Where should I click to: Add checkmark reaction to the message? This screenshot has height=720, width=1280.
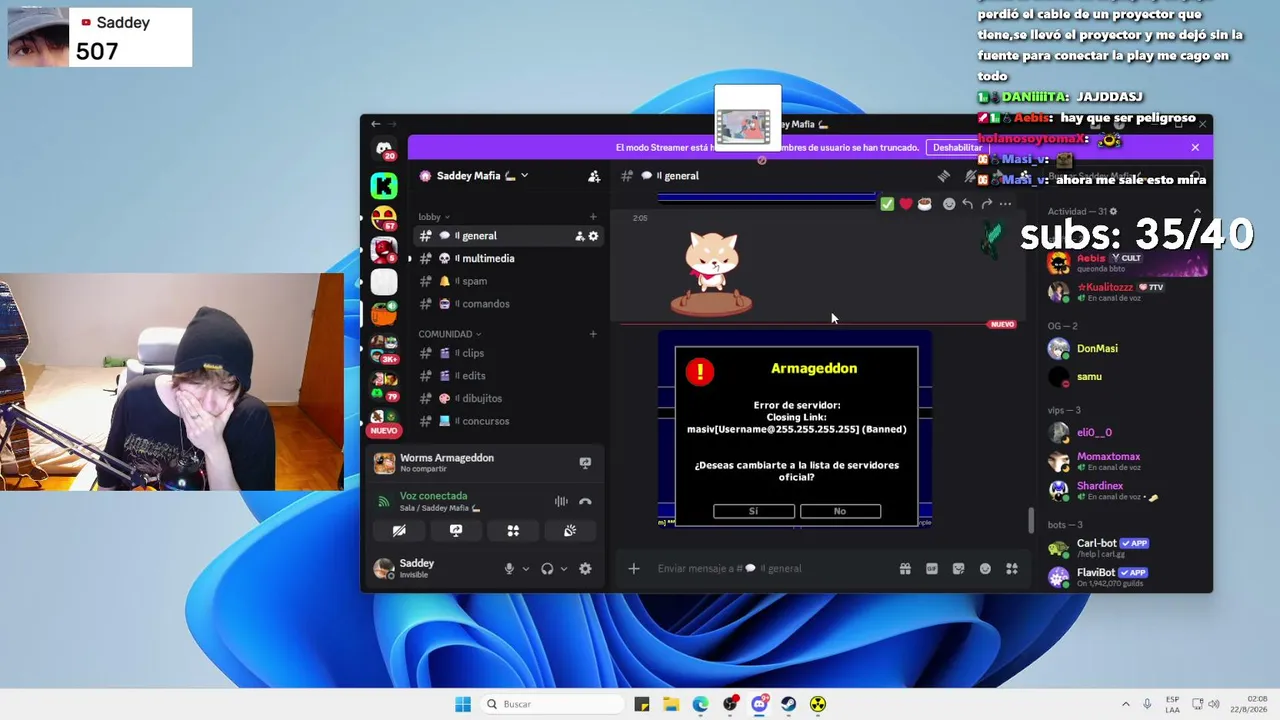[x=887, y=204]
